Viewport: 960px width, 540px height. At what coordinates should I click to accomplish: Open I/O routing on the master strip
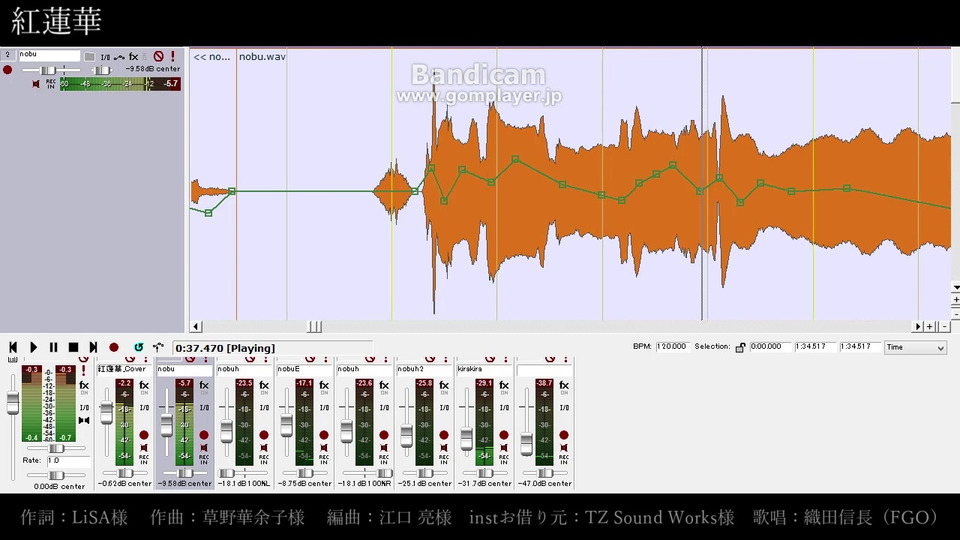84,408
